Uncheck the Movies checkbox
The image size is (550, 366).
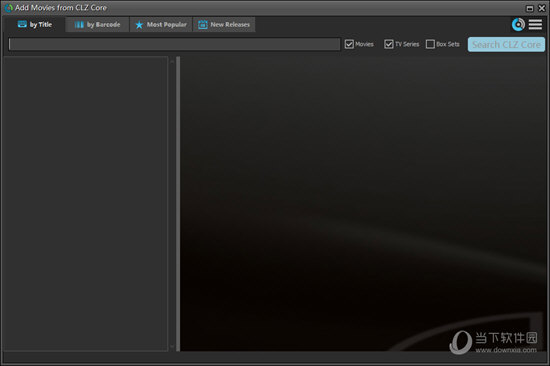(349, 44)
